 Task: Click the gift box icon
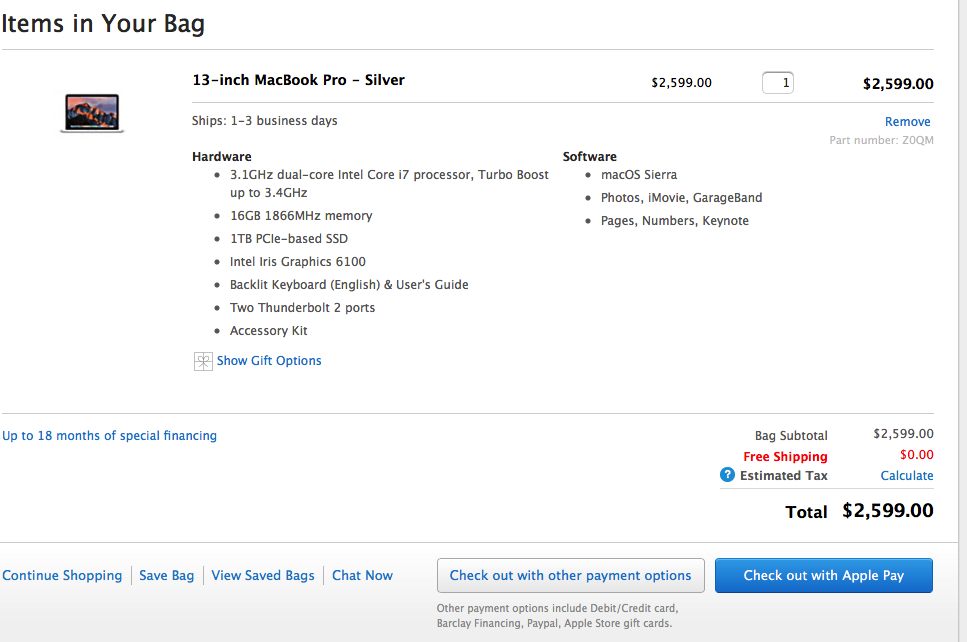coord(203,361)
